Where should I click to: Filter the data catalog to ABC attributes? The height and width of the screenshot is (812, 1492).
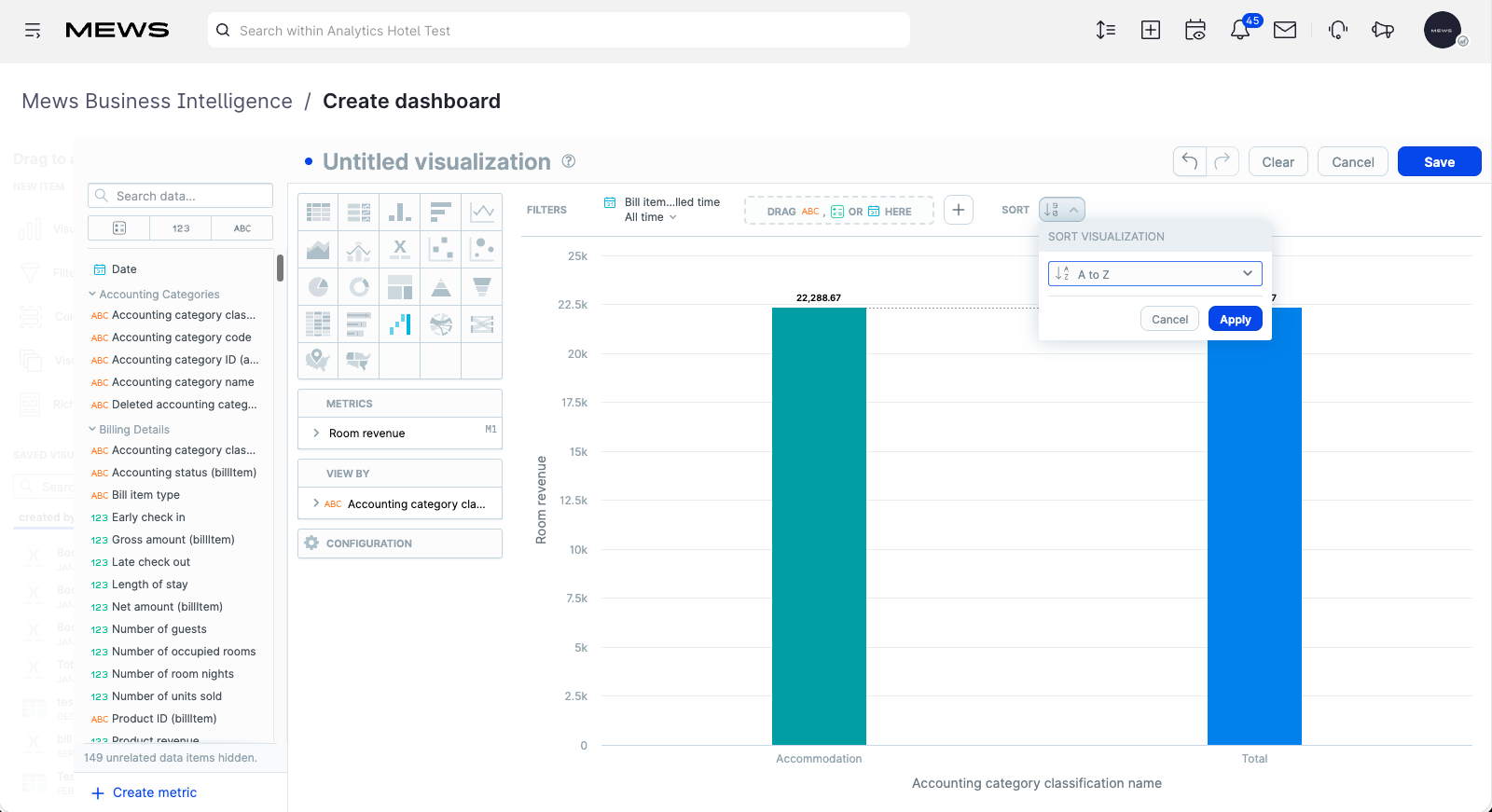[242, 228]
